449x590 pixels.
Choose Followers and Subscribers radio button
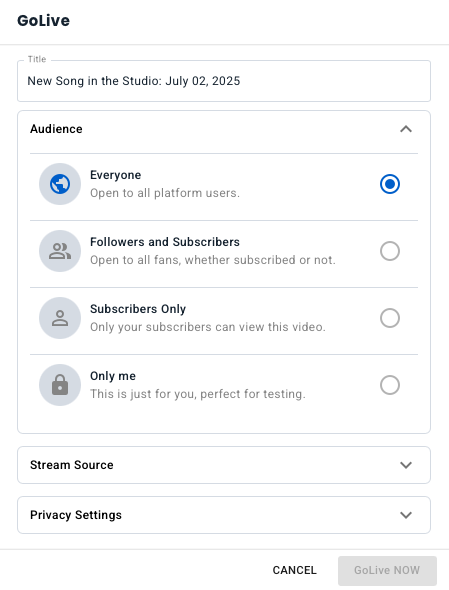pyautogui.click(x=390, y=251)
